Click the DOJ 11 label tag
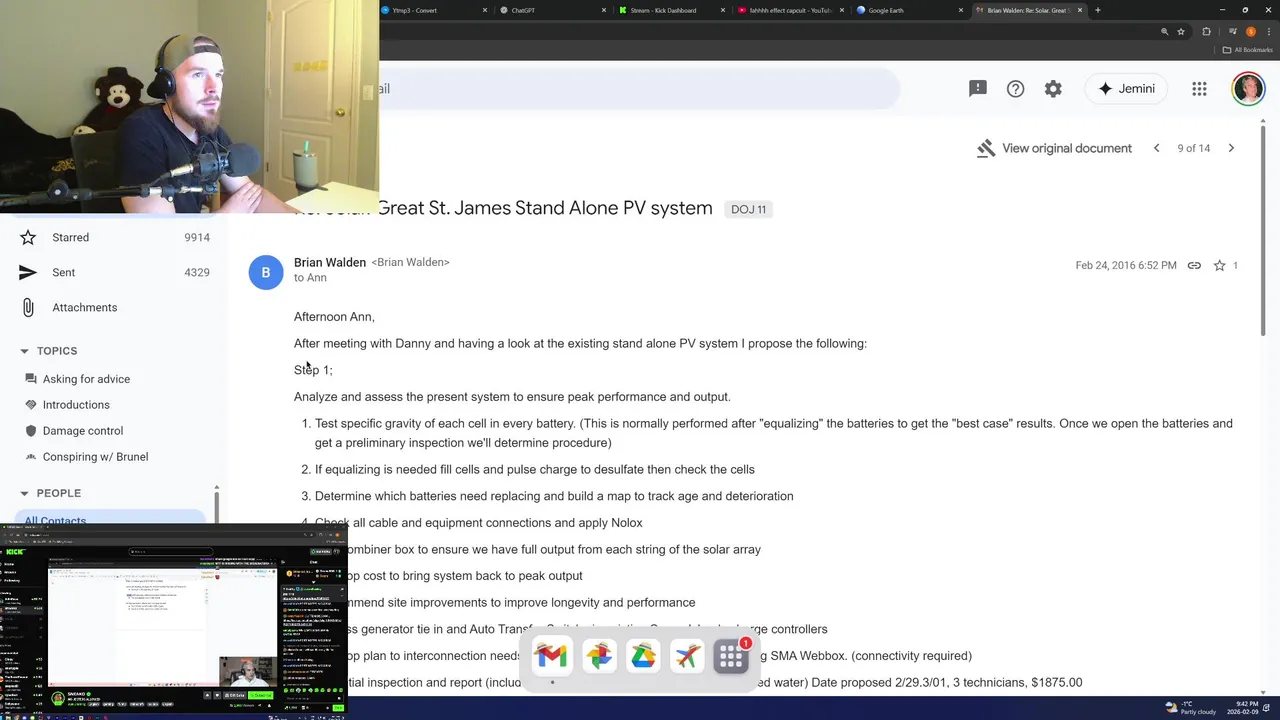This screenshot has width=1280, height=720. click(x=748, y=209)
